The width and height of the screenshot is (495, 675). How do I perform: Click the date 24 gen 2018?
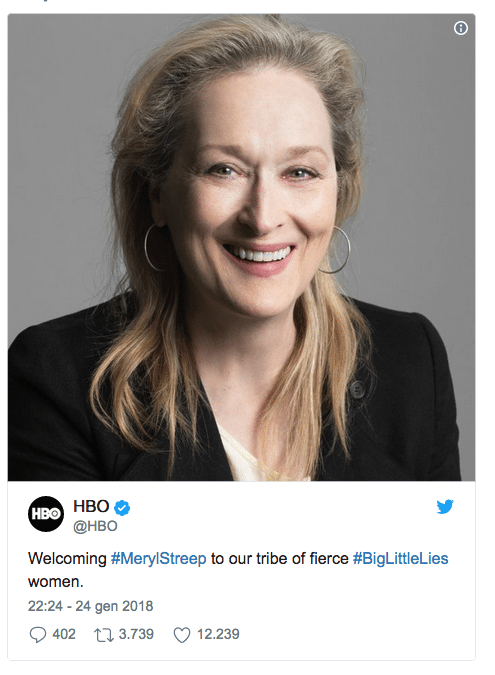(x=114, y=606)
